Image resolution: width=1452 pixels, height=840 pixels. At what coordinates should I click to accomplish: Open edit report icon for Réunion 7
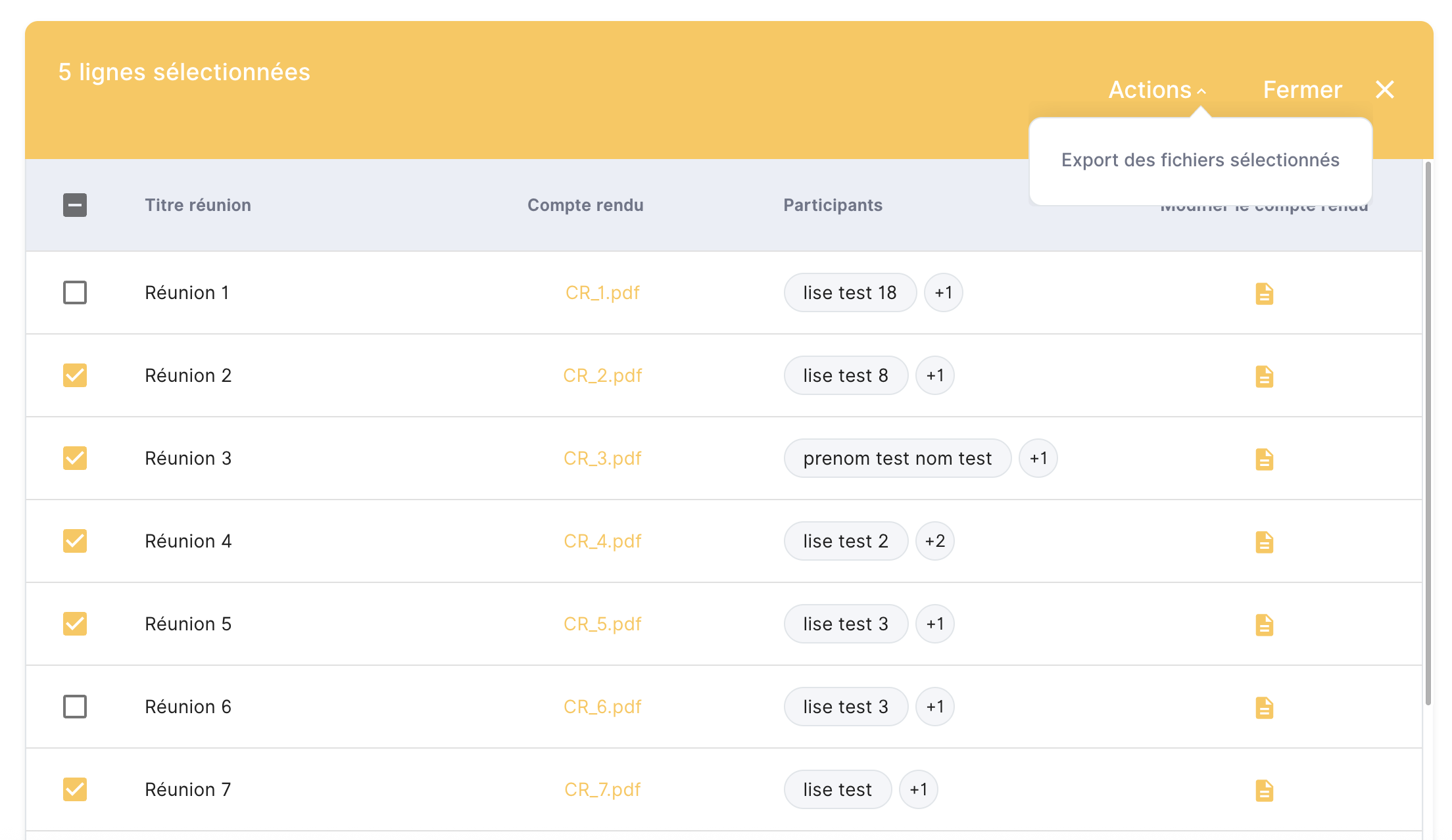(1264, 790)
